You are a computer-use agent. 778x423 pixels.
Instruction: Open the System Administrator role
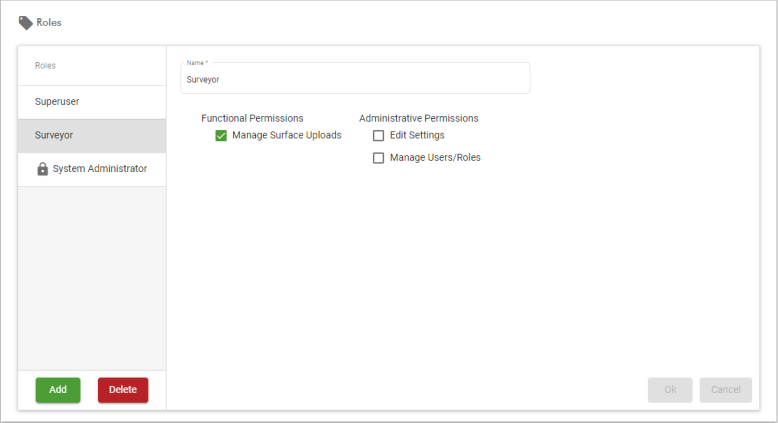tap(92, 169)
